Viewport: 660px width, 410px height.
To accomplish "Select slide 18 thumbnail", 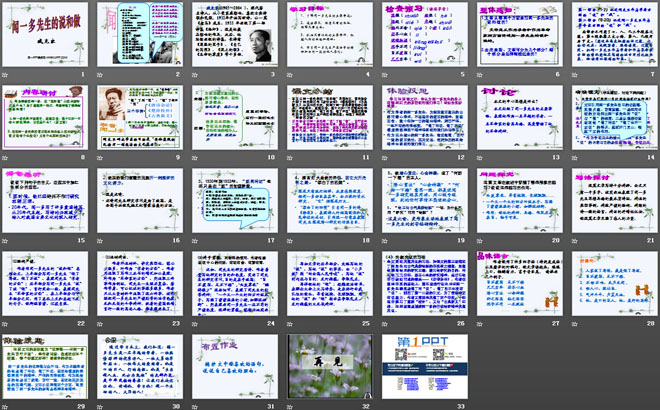I will (x=330, y=200).
